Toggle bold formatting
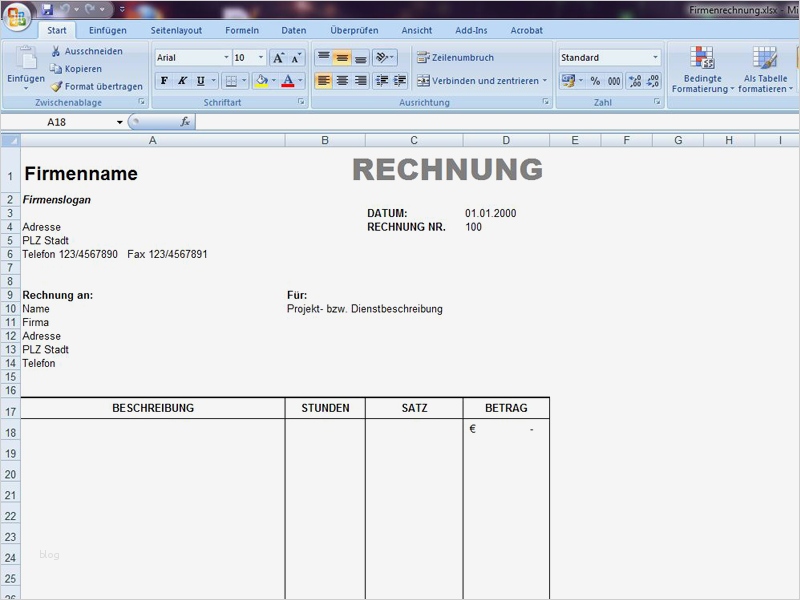This screenshot has width=800, height=600. pyautogui.click(x=164, y=80)
